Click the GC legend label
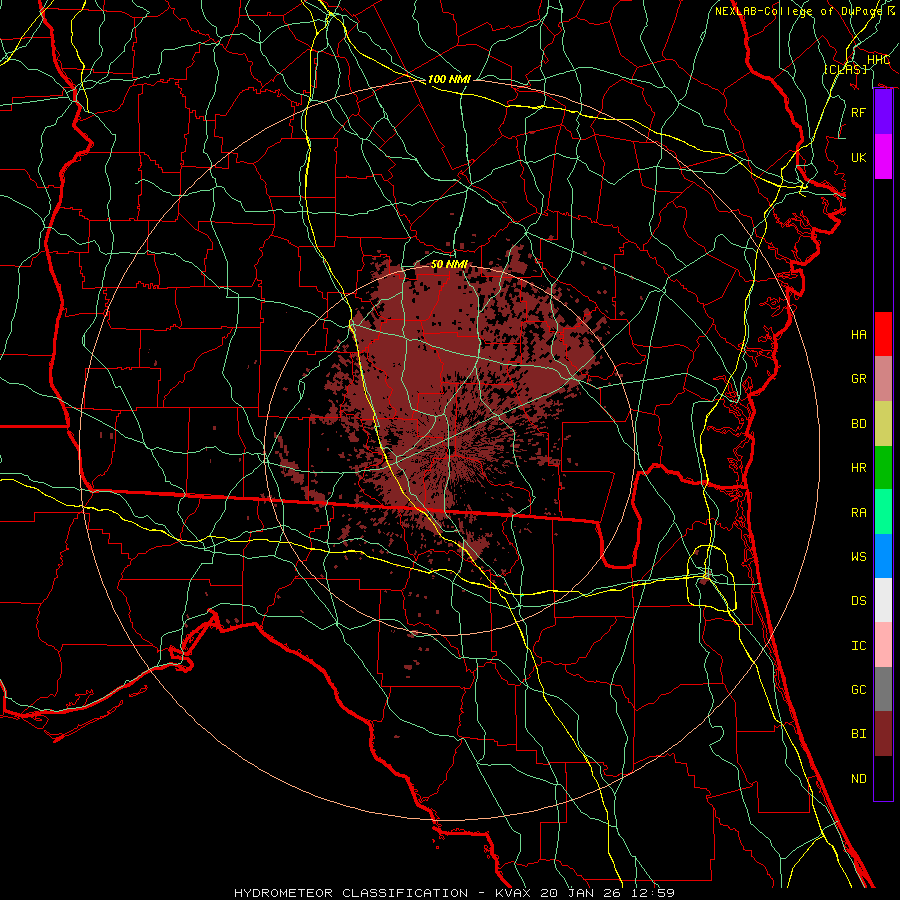The width and height of the screenshot is (900, 900). point(859,690)
